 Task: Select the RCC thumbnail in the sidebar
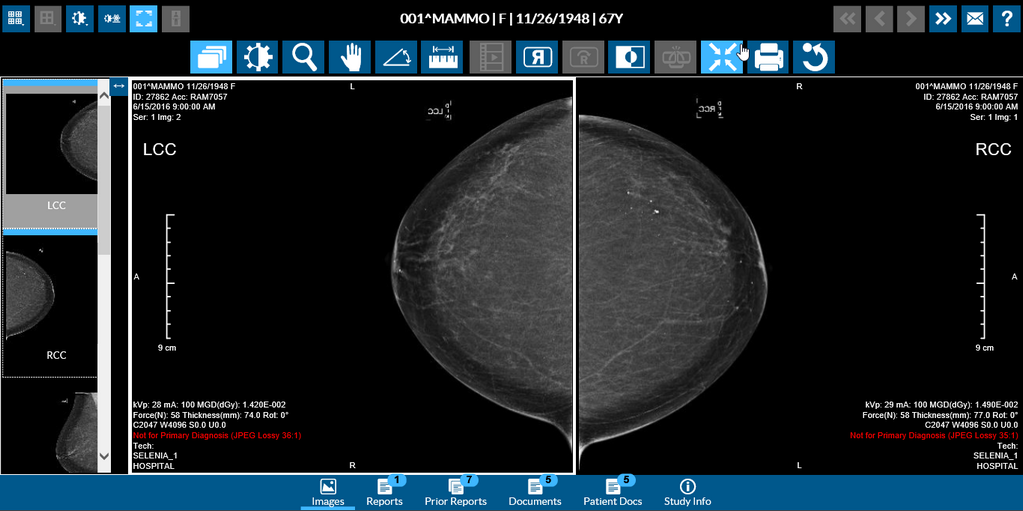point(56,305)
